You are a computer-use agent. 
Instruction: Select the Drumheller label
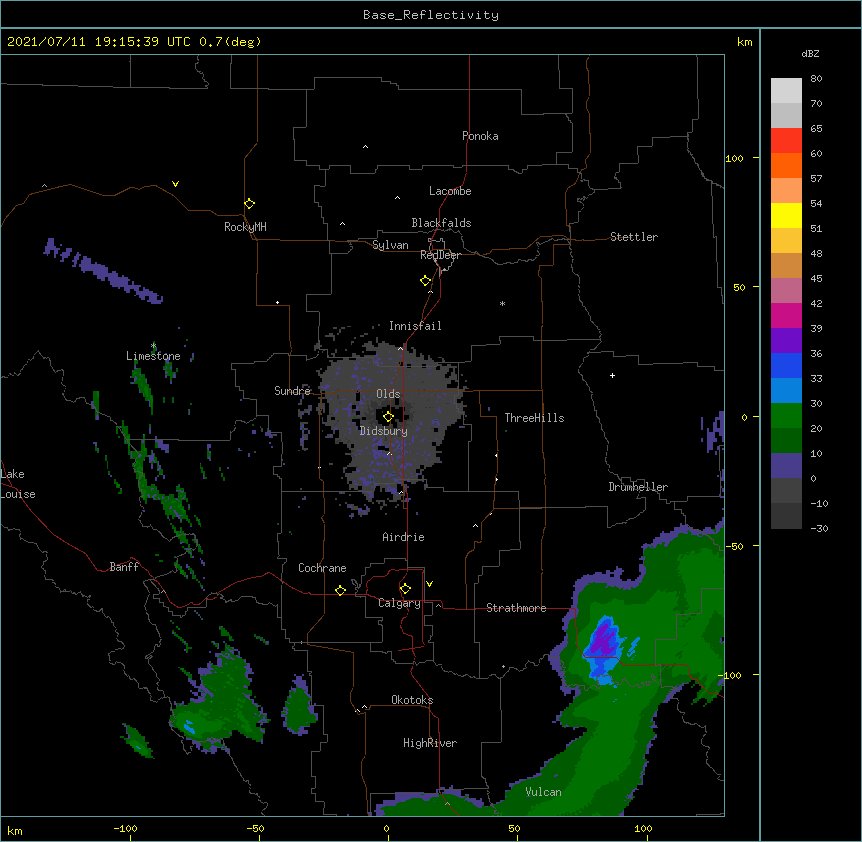point(638,487)
